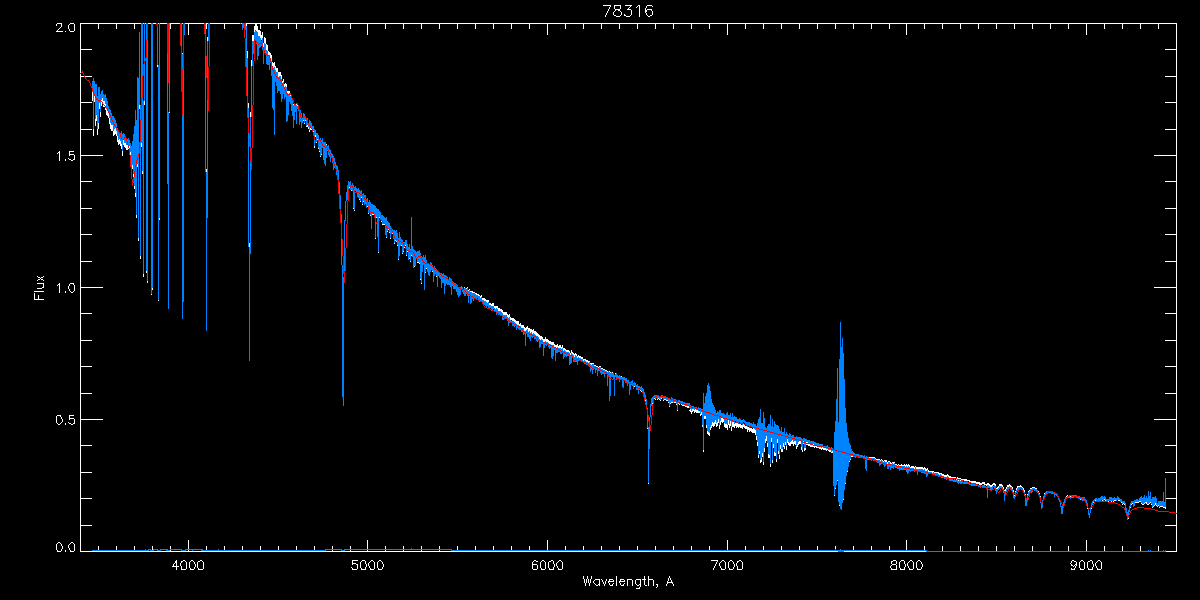Click the Flux axis label
Screen dimensions: 1200x600
pos(40,288)
